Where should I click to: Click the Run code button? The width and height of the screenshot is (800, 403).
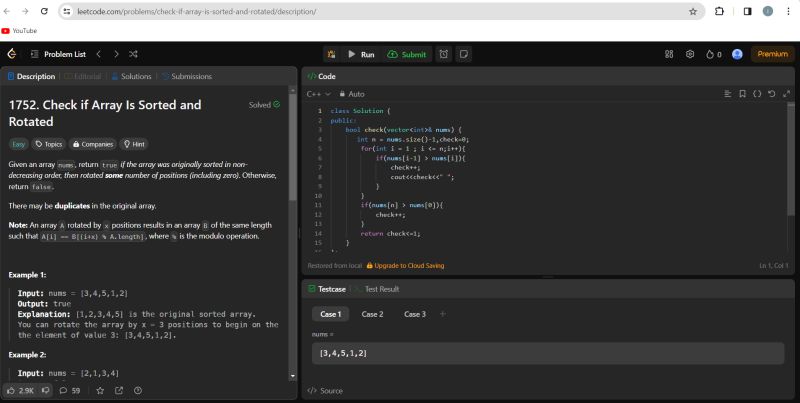(x=360, y=54)
